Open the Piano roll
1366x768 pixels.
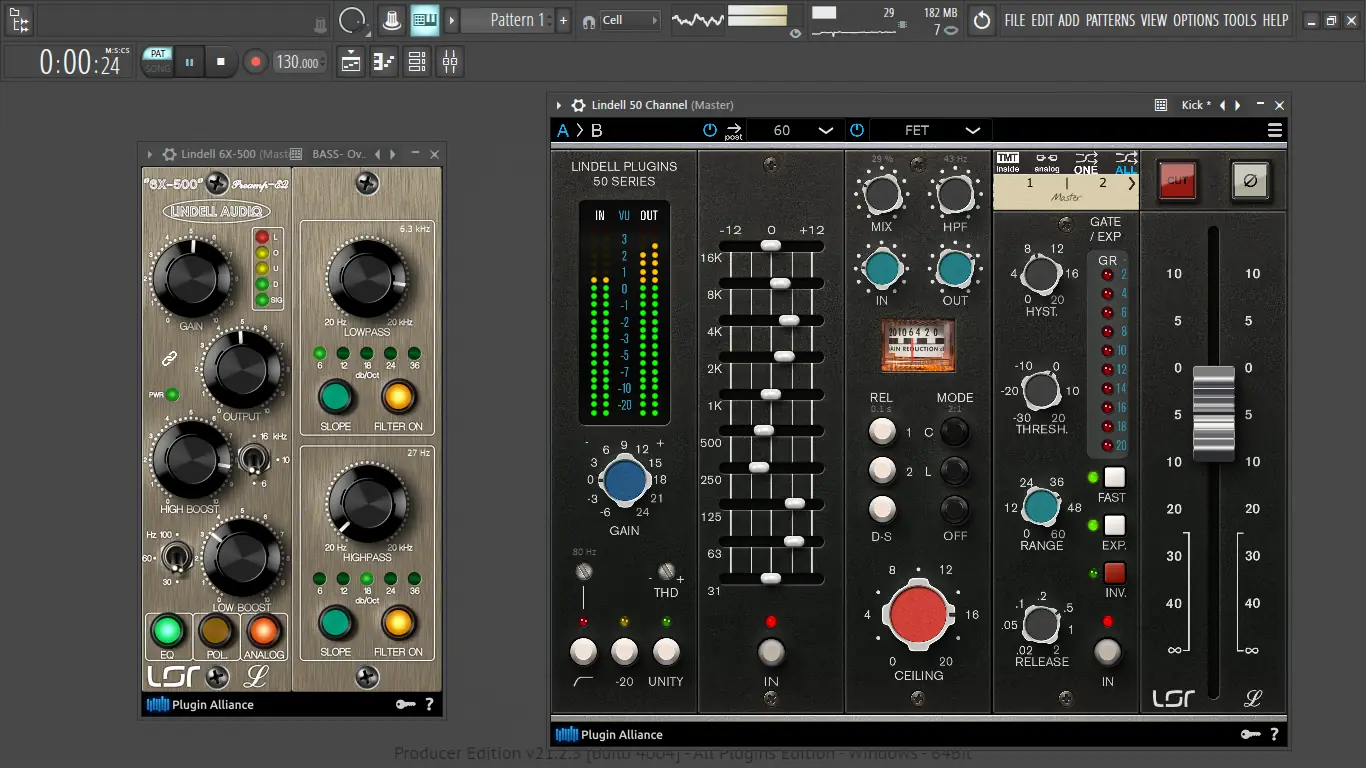(383, 62)
